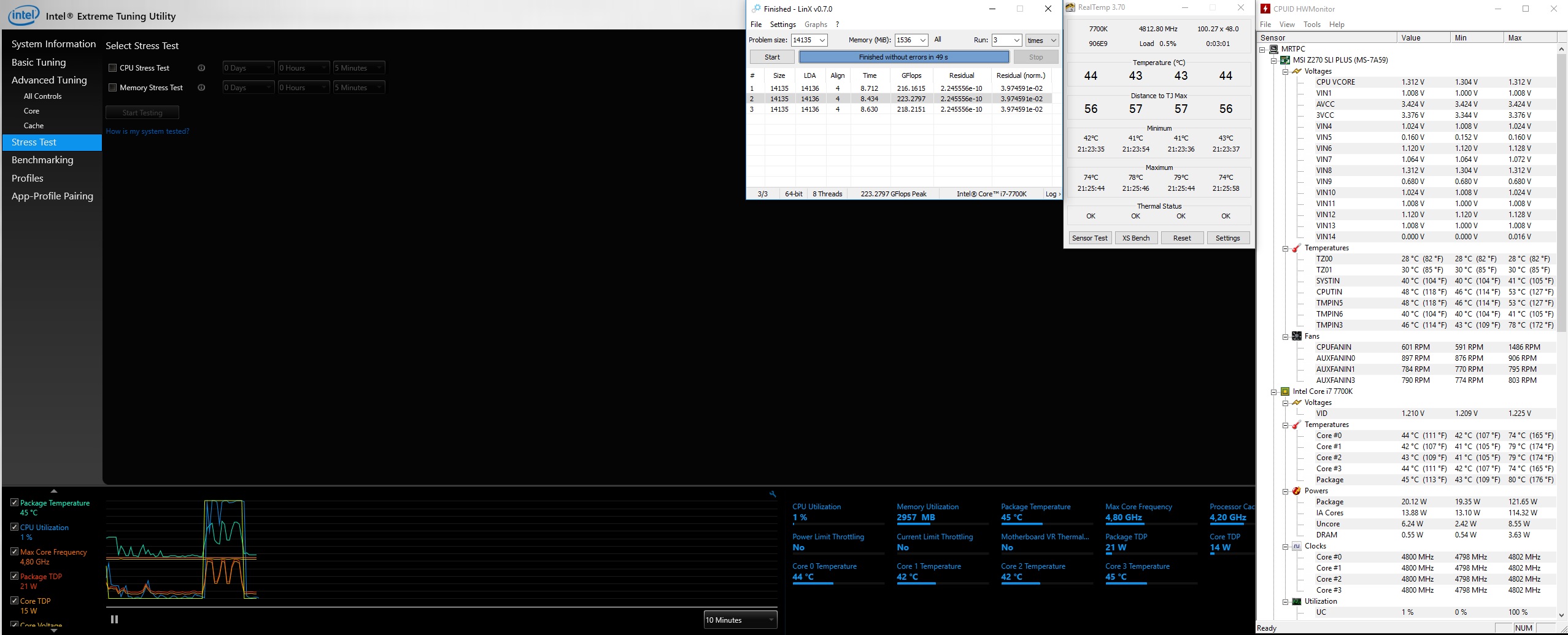The width and height of the screenshot is (1568, 635).
Task: Uncheck Core TDP in the graph legend
Action: click(14, 601)
